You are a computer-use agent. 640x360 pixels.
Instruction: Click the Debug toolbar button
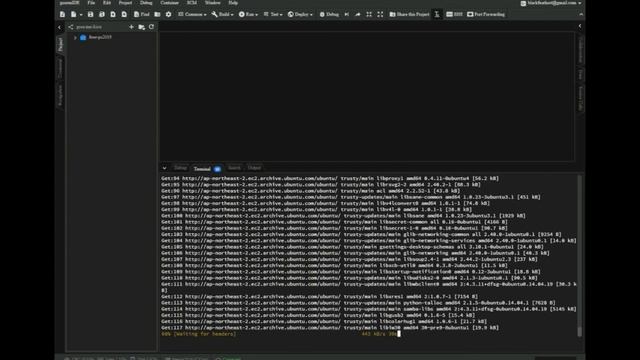coord(329,14)
